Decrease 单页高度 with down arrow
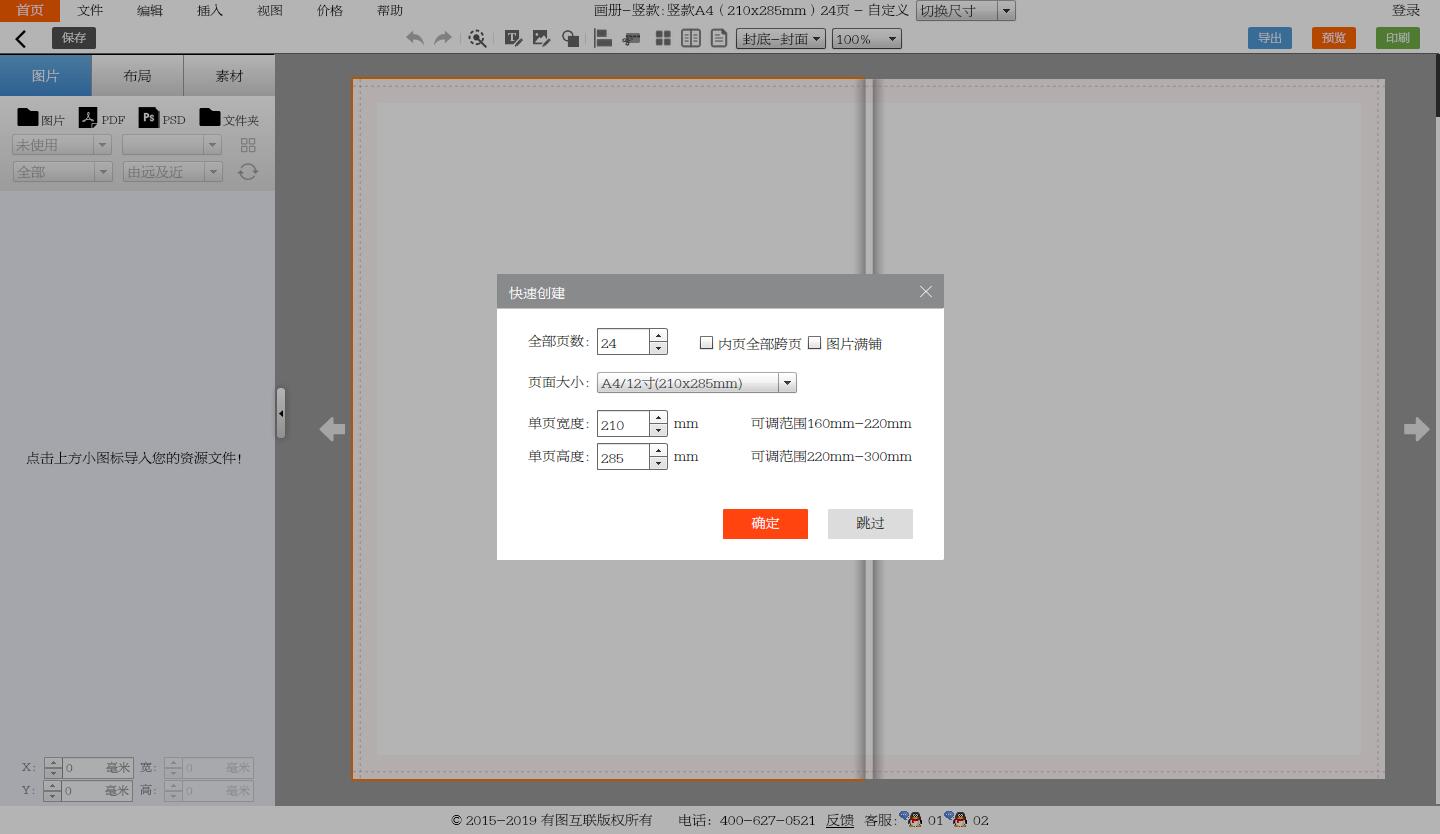 658,463
